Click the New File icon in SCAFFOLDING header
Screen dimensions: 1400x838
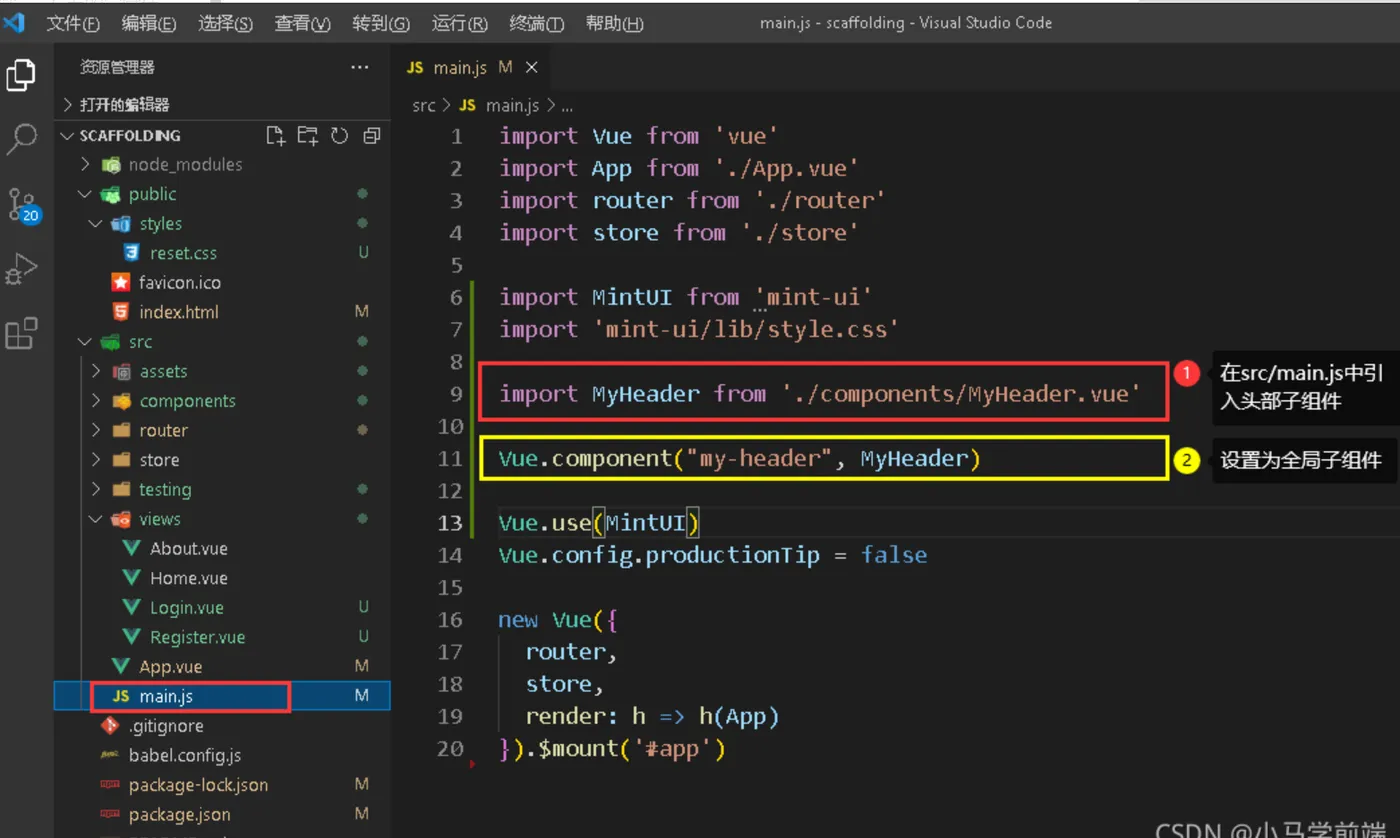275,135
